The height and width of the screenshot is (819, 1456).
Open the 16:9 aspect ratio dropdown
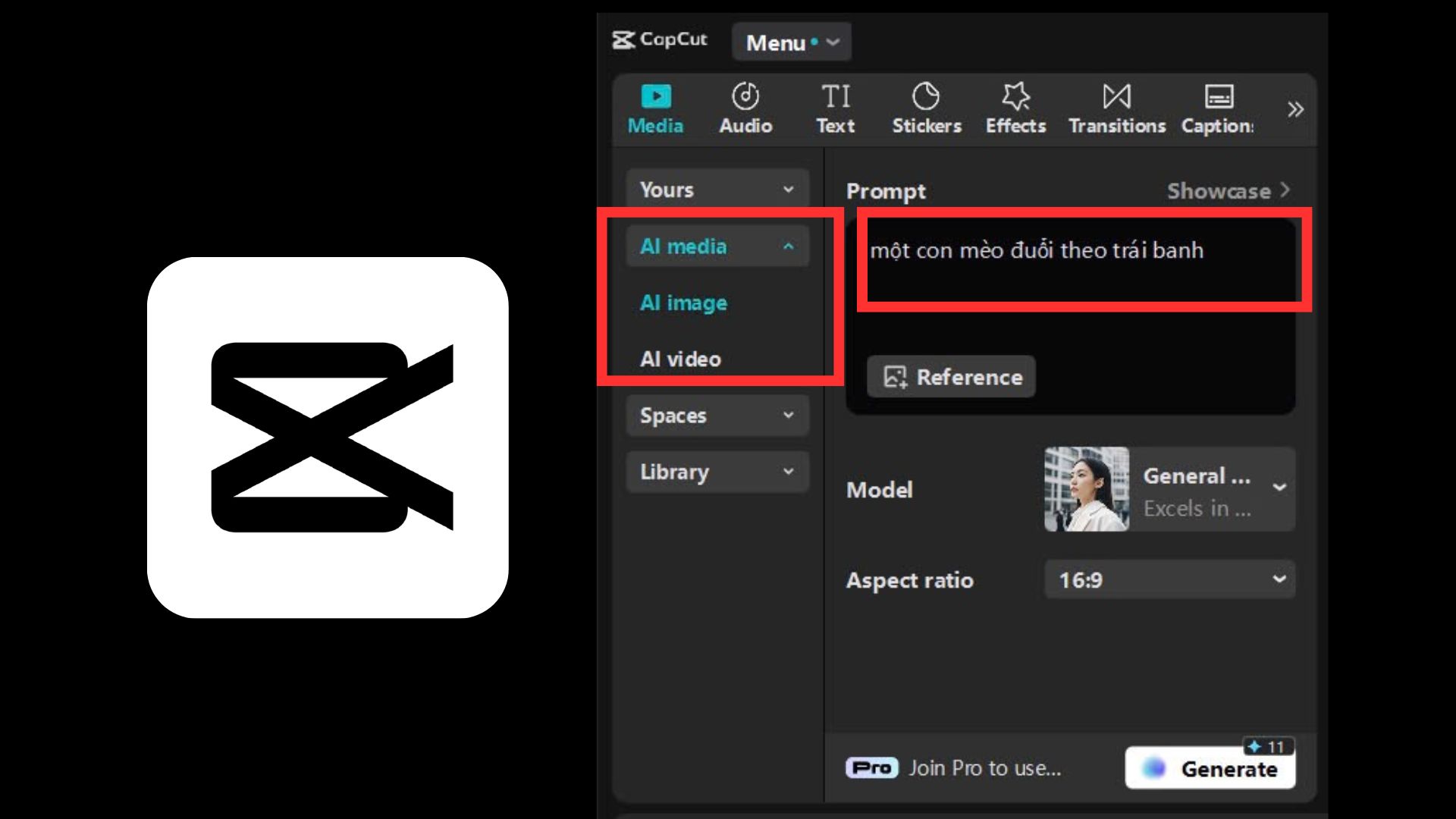pos(1169,580)
